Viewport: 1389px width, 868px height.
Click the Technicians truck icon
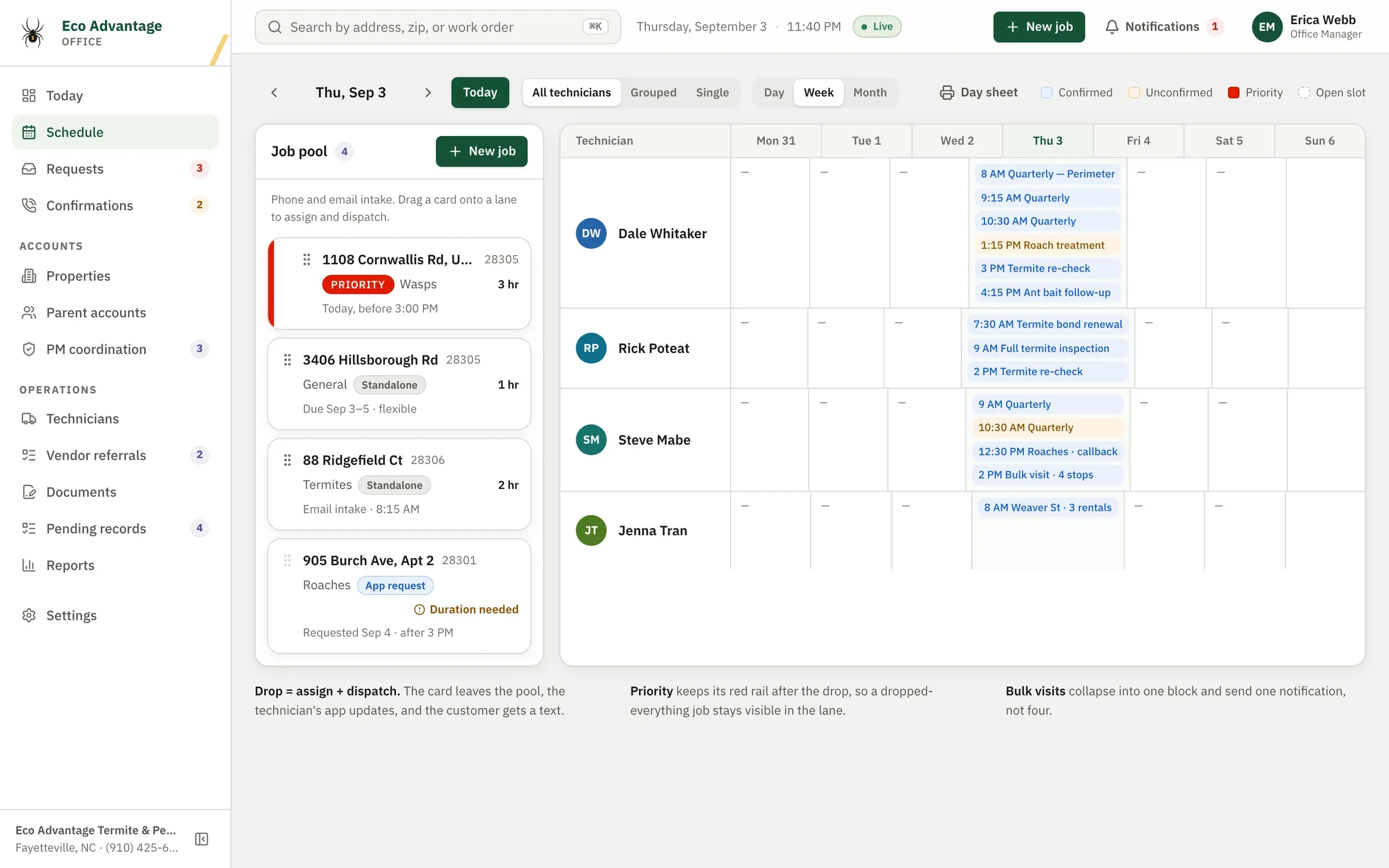point(29,418)
